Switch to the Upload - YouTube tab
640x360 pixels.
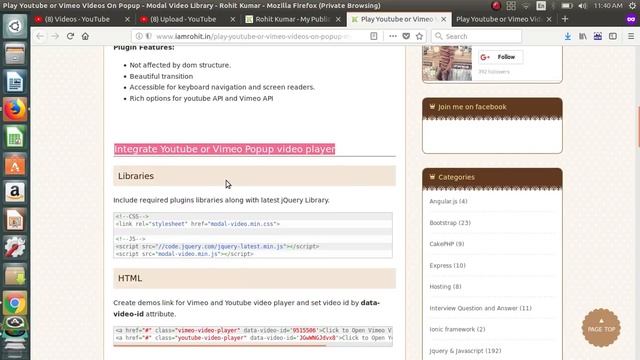coord(183,19)
